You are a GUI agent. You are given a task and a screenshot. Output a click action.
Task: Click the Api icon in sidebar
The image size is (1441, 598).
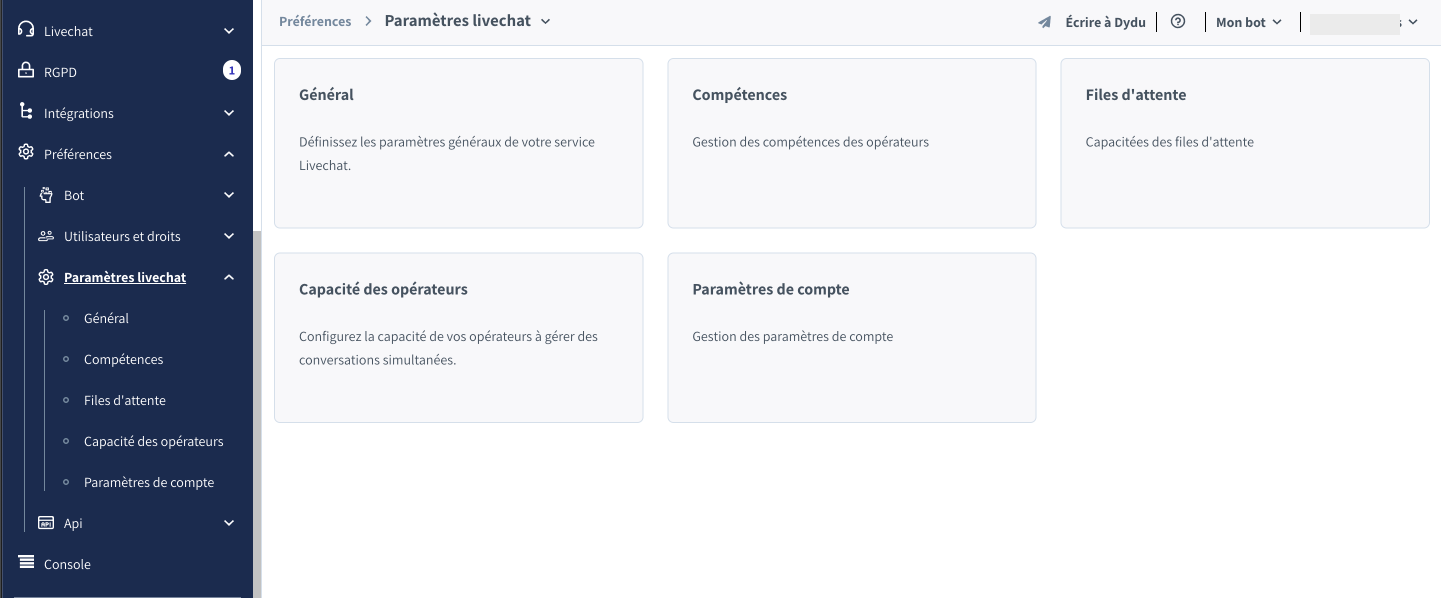(46, 523)
